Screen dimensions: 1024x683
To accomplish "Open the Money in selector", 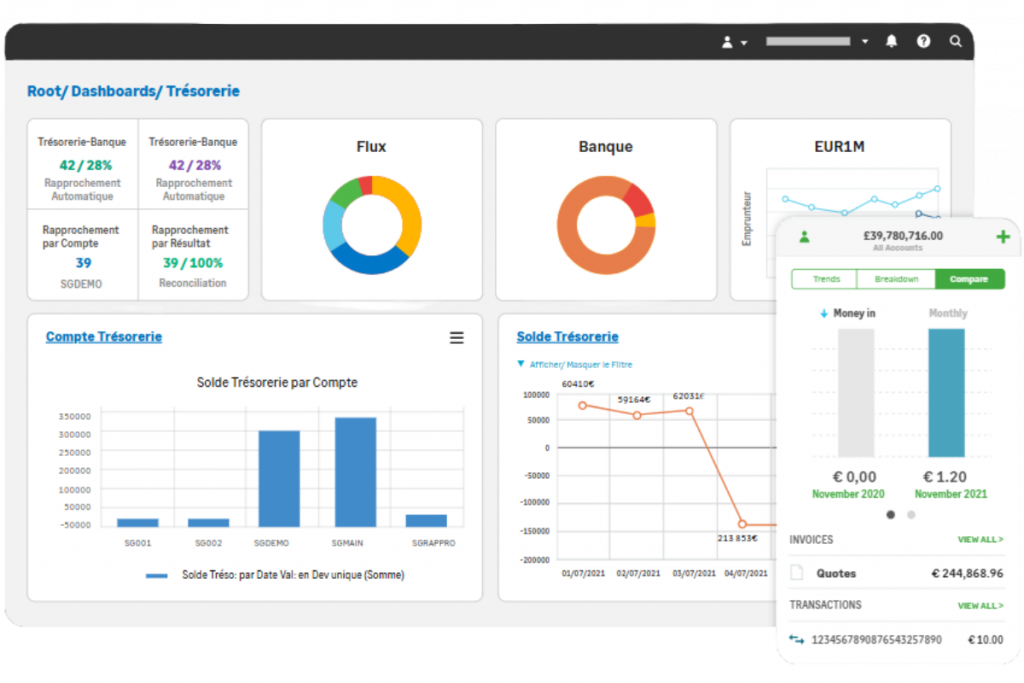I will click(847, 313).
